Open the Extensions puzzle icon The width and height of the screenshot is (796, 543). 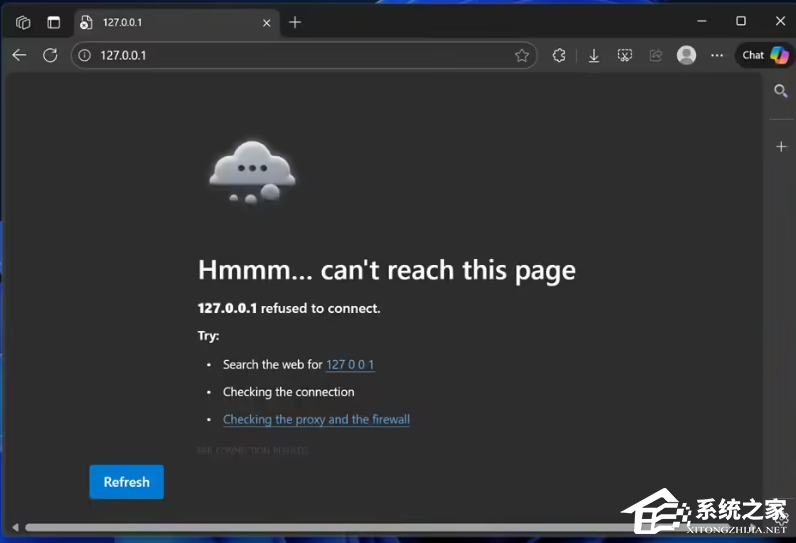559,55
